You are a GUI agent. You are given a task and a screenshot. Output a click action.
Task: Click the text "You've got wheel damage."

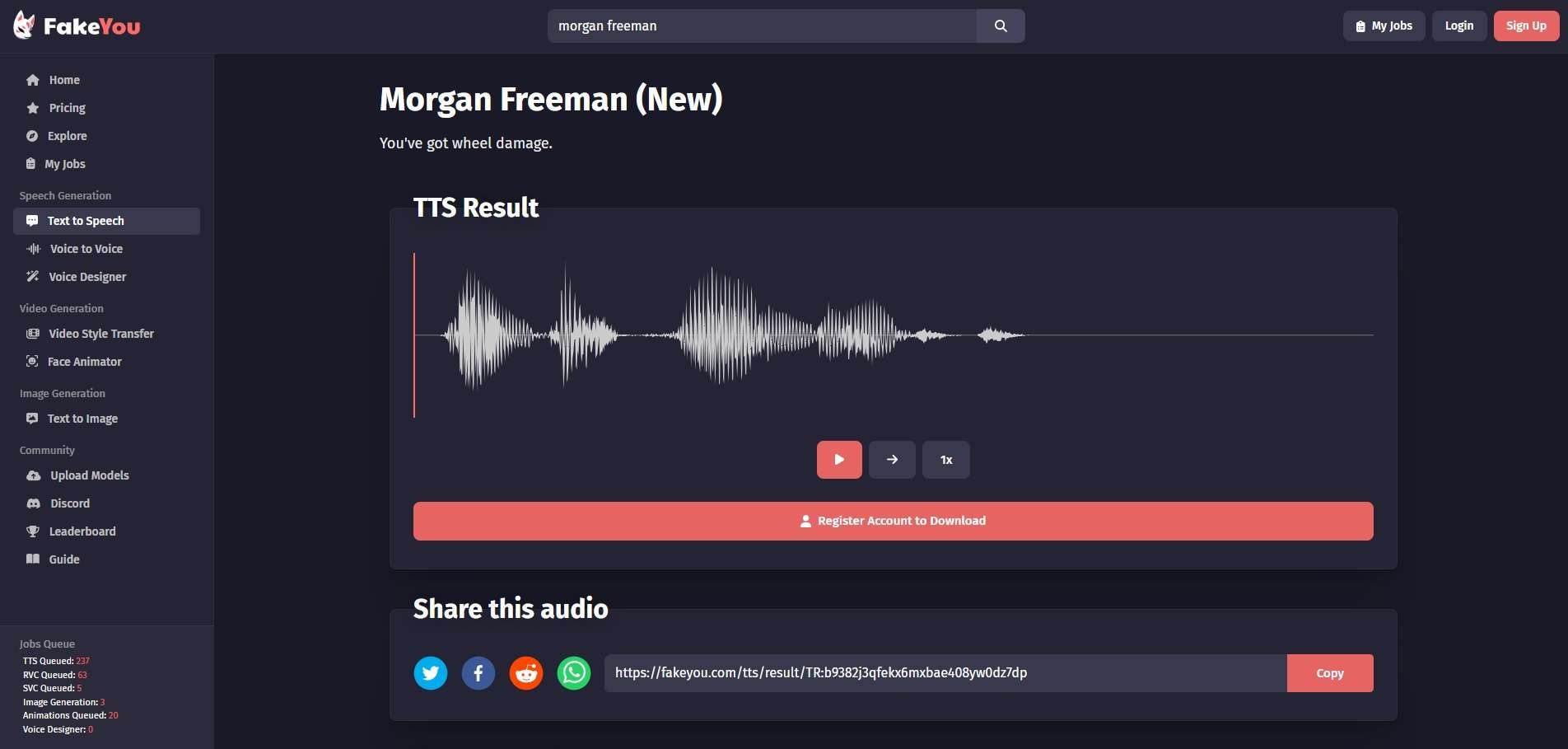[x=466, y=143]
